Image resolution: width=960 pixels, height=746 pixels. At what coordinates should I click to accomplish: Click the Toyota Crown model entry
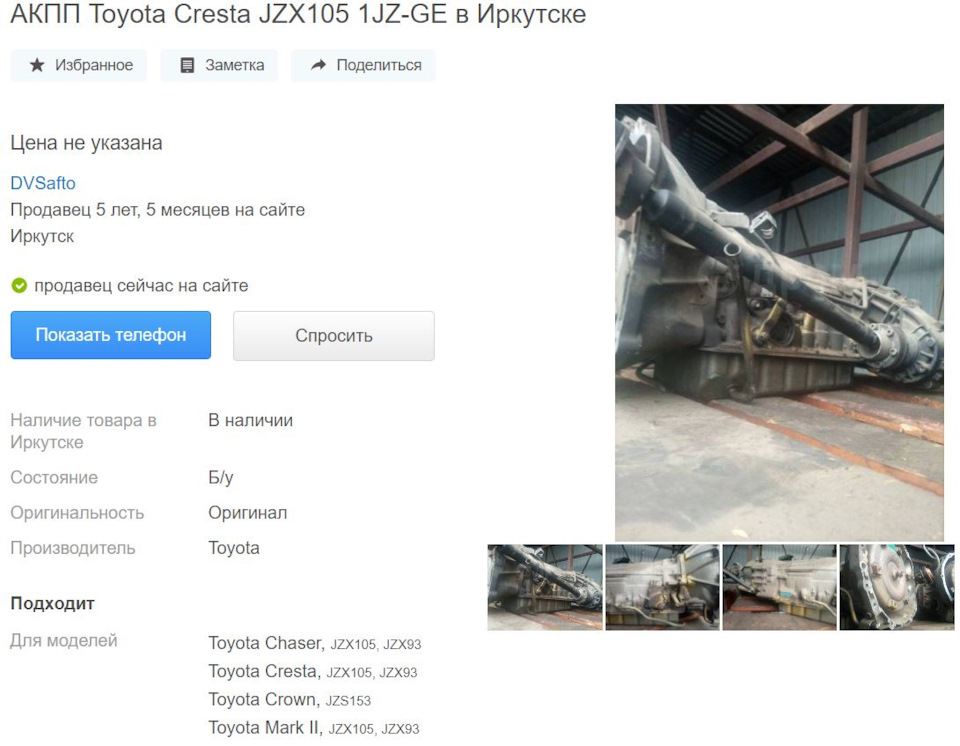coord(290,699)
